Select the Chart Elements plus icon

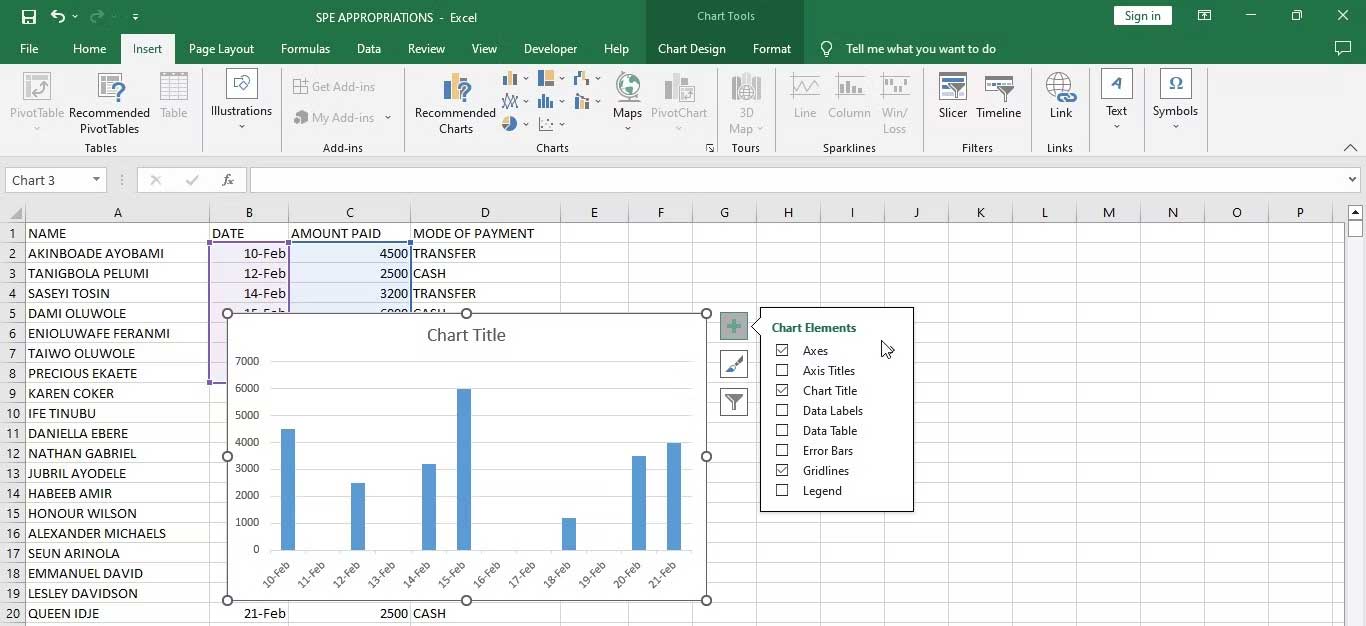734,326
